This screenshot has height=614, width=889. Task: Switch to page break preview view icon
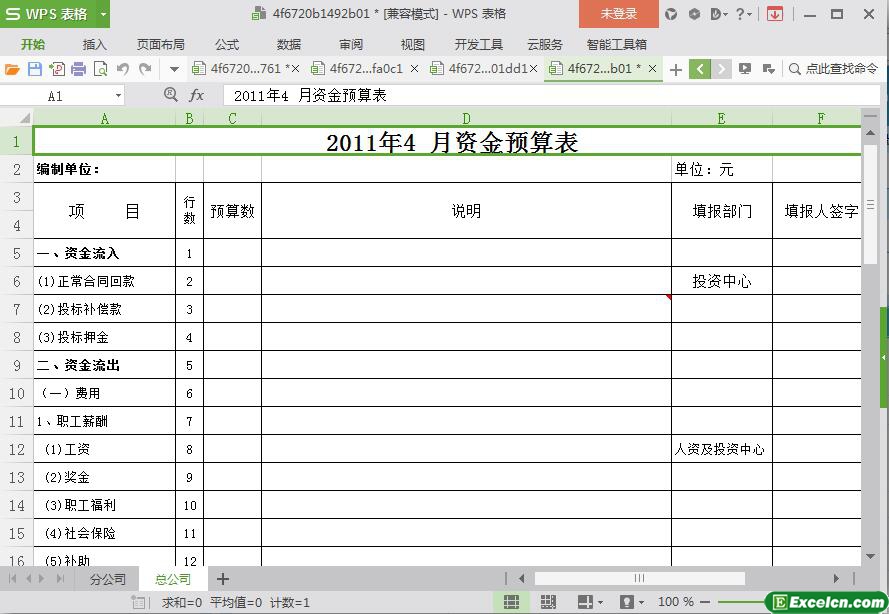(x=548, y=602)
